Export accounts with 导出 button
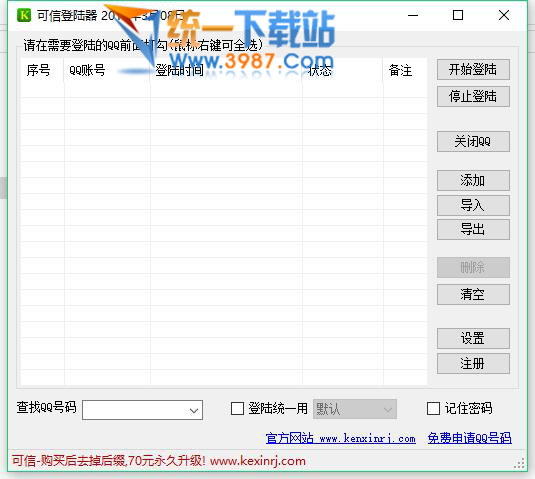This screenshot has height=479, width=535. pos(473,229)
